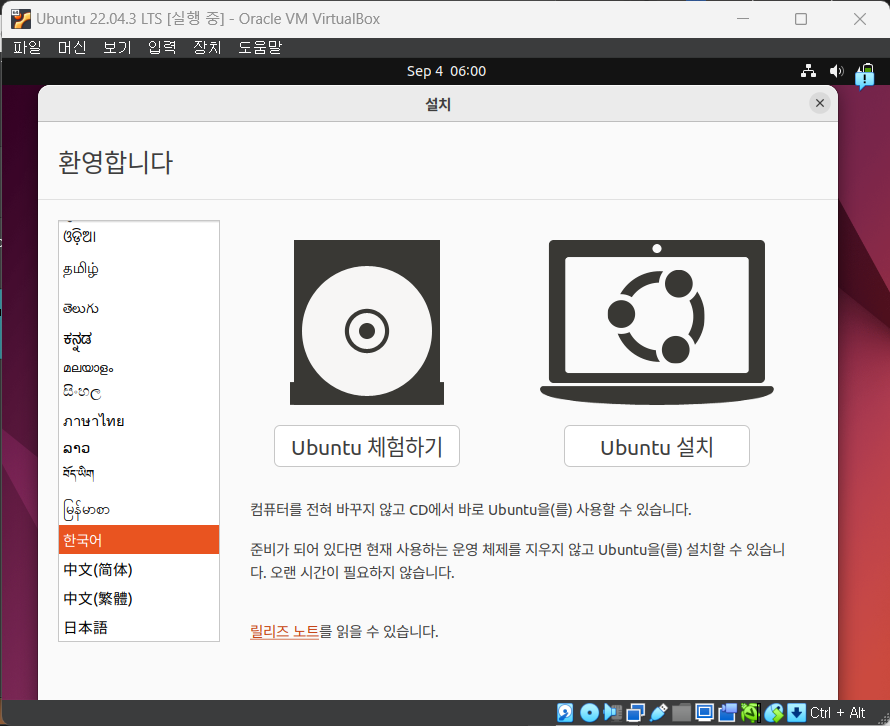This screenshot has width=890, height=726.
Task: Open the Ubuntu volume indicator in top bar
Action: (836, 71)
